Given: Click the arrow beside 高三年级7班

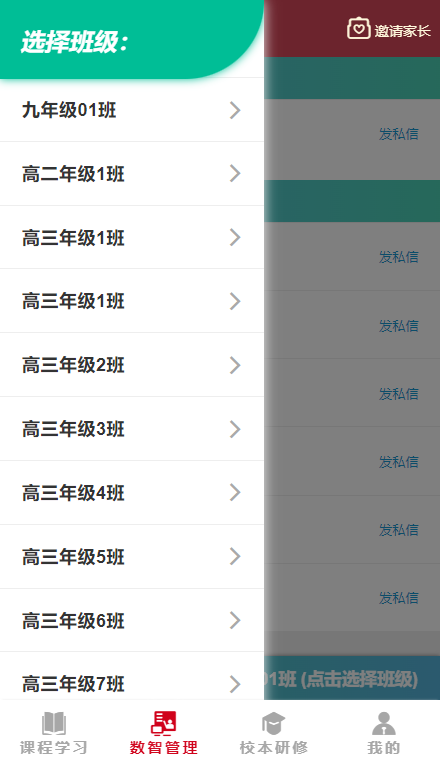Looking at the screenshot, I should (x=235, y=684).
